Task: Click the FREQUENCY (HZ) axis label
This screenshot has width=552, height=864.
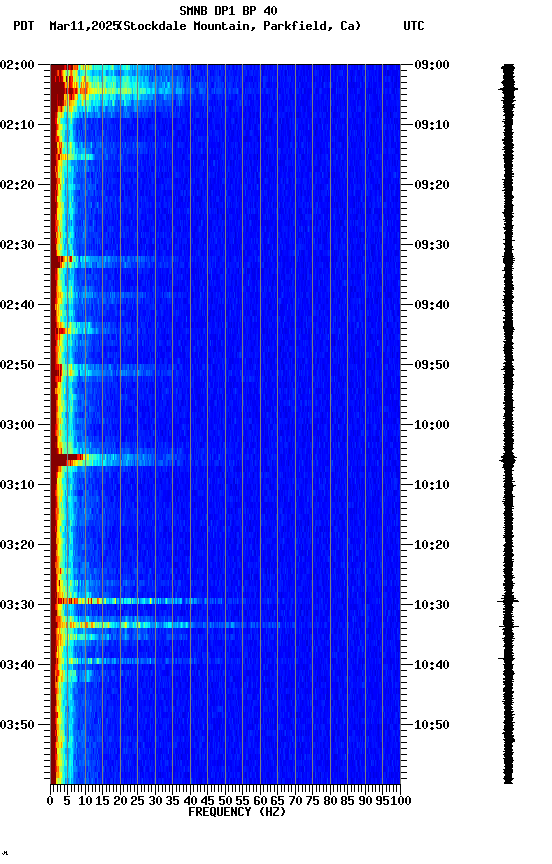Action: click(x=237, y=812)
